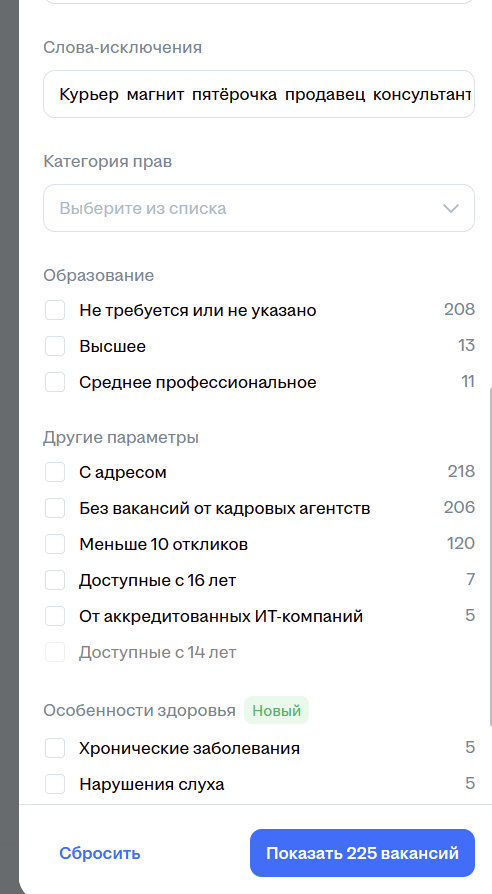Viewport: 492px width, 894px height.
Task: Check the Хронические заболевания checkbox
Action: 55,748
